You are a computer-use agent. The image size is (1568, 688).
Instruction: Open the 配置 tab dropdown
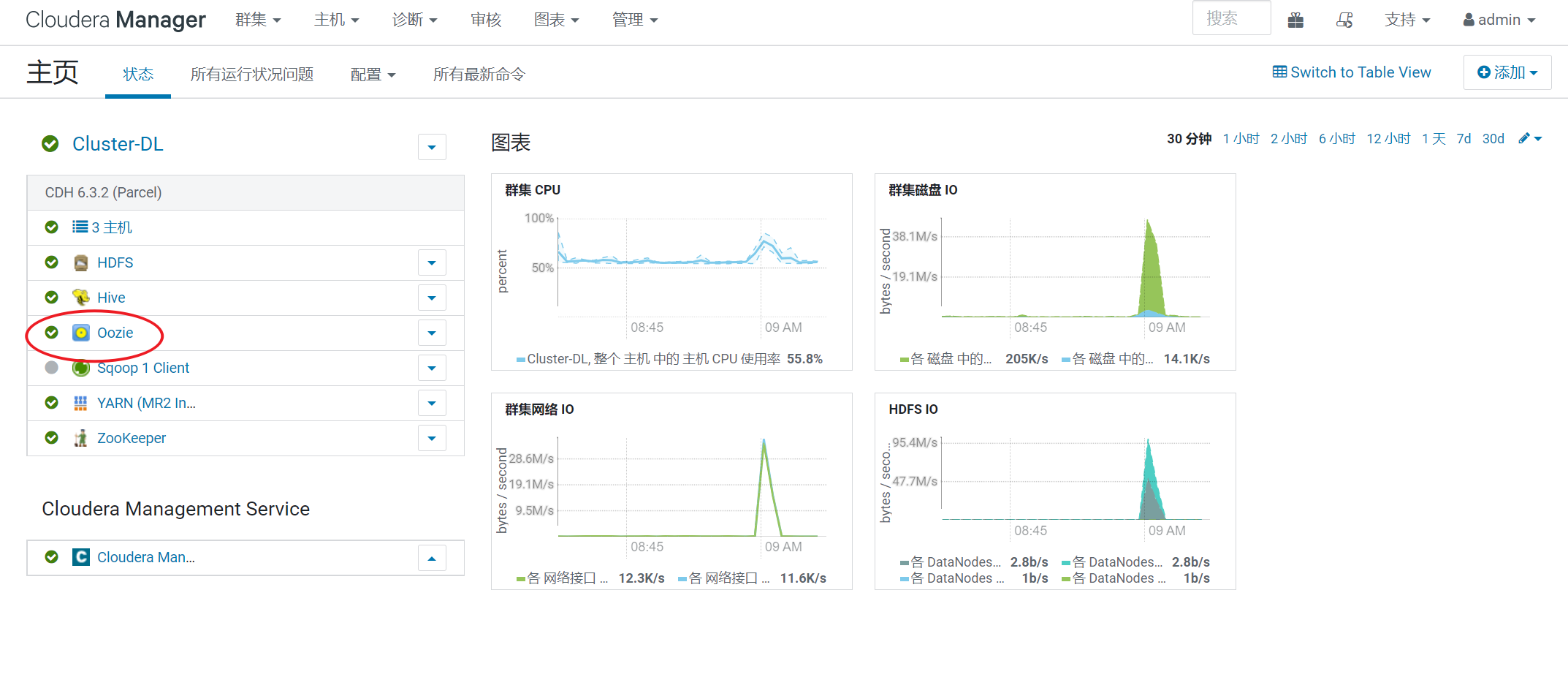coord(373,74)
